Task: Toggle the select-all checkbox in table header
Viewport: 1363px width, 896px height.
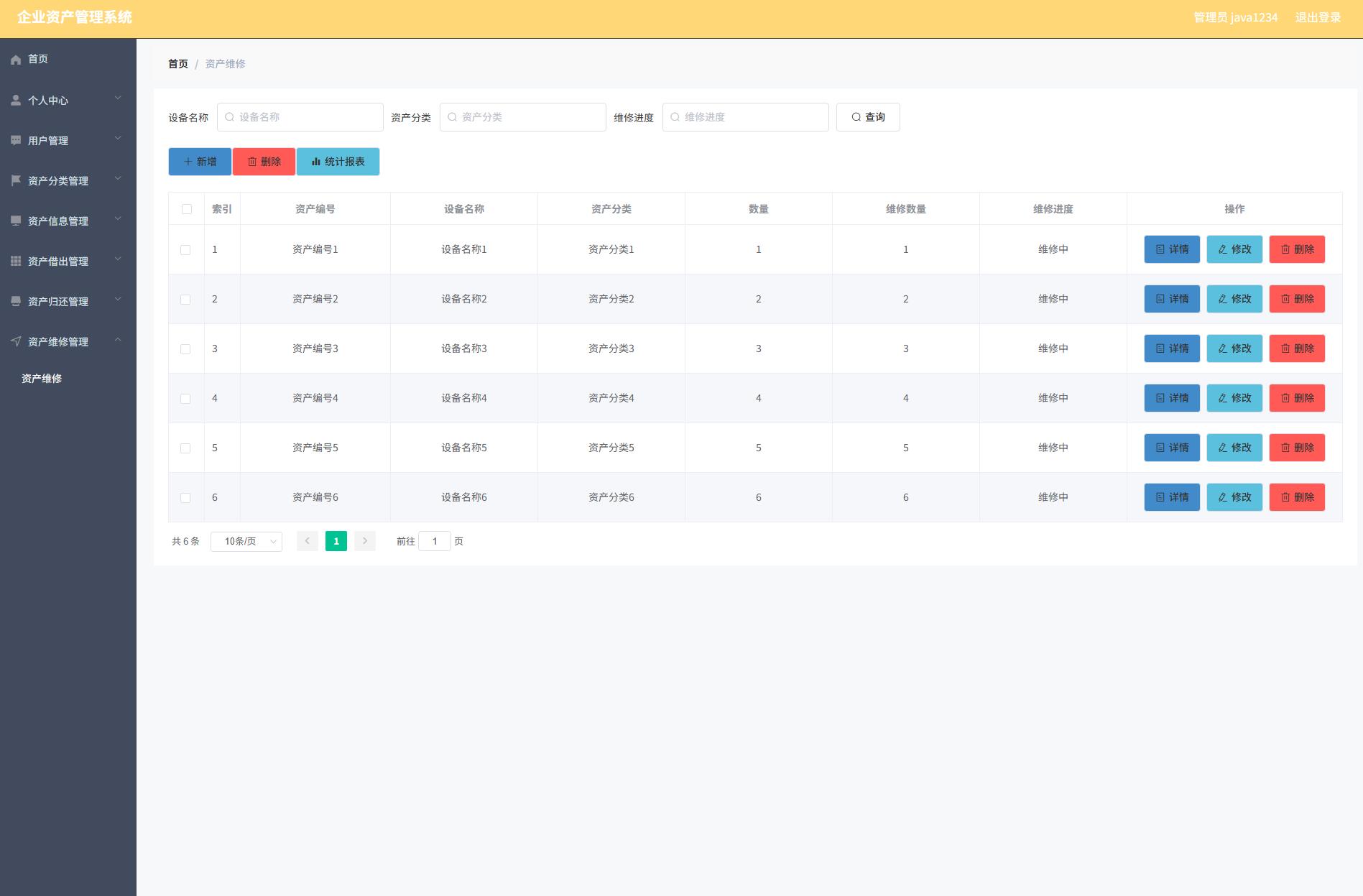Action: pyautogui.click(x=187, y=209)
